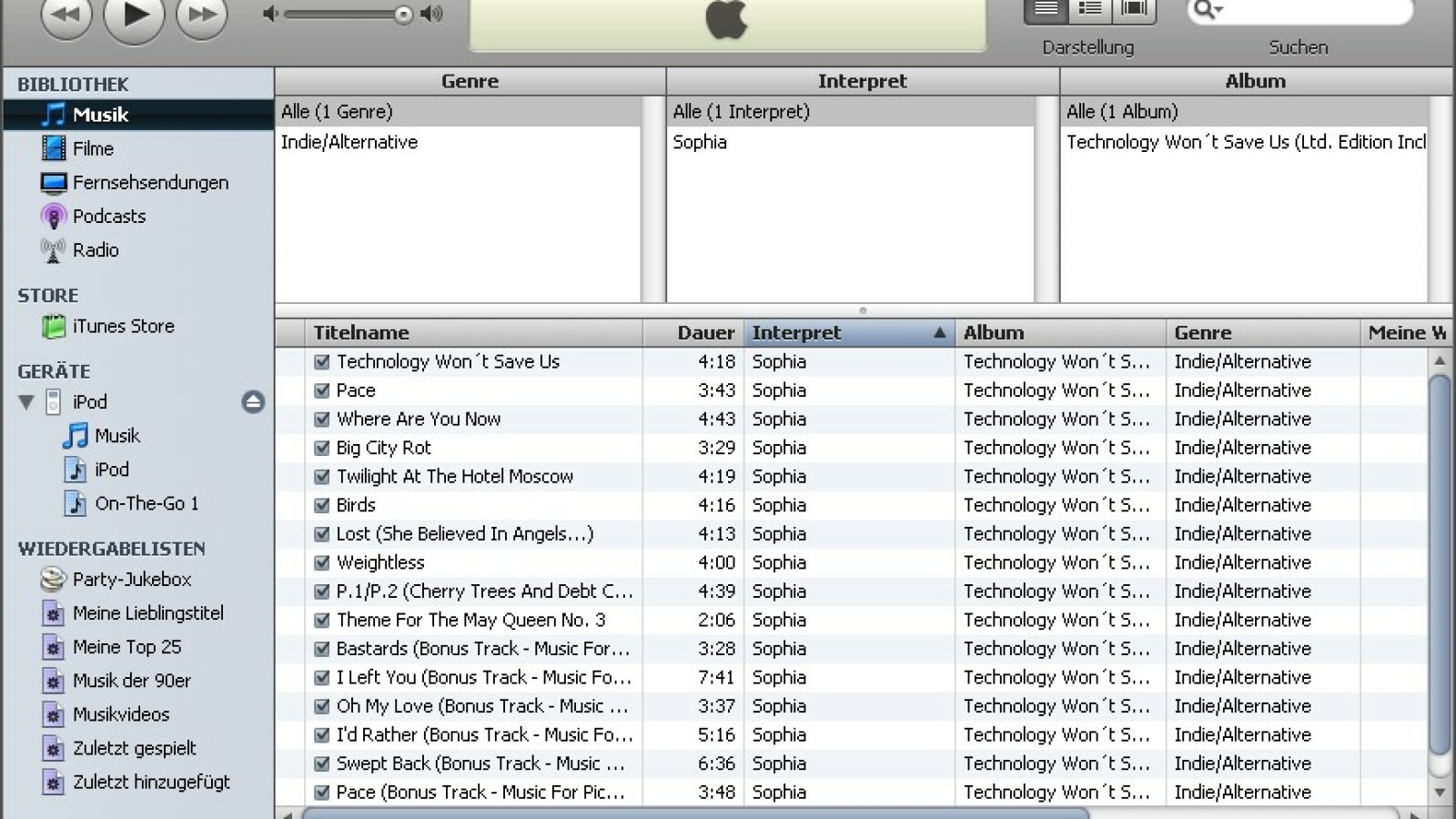Screen dimensions: 1456x819
Task: Skip to the next track
Action: tap(201, 15)
